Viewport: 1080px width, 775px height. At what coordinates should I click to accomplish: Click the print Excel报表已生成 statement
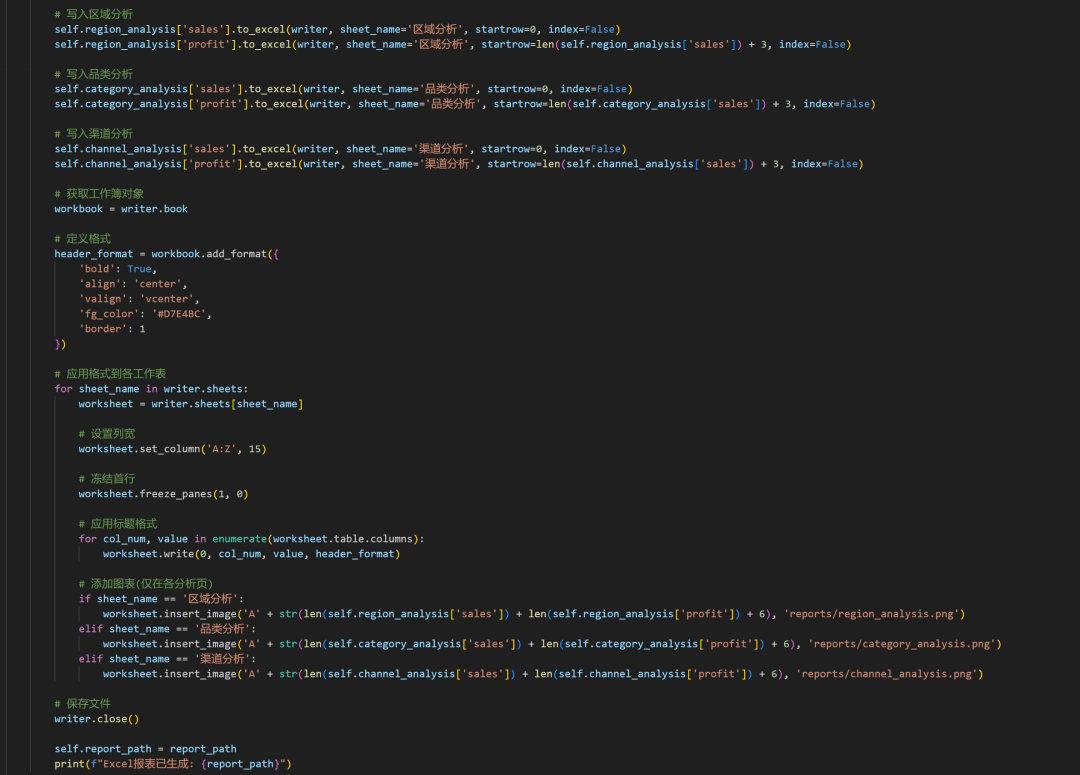(172, 764)
